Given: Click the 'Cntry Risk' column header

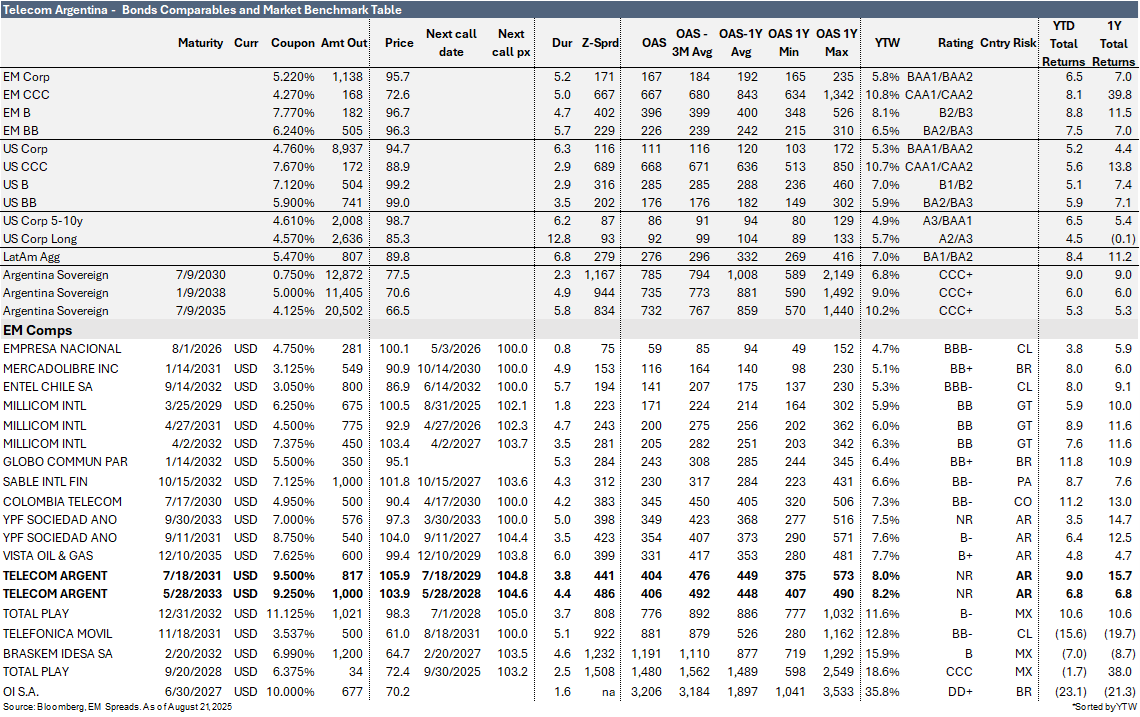Looking at the screenshot, I should click(1008, 43).
